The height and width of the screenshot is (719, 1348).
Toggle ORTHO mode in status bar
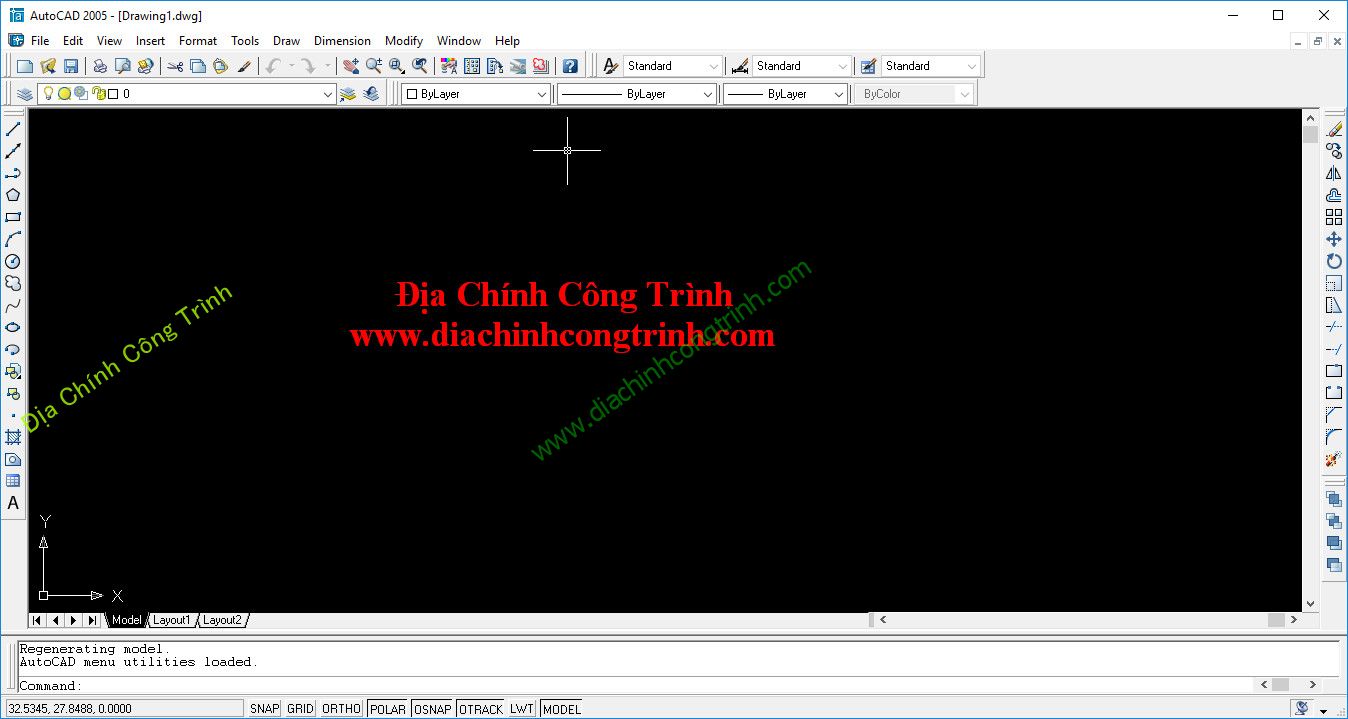click(x=341, y=709)
